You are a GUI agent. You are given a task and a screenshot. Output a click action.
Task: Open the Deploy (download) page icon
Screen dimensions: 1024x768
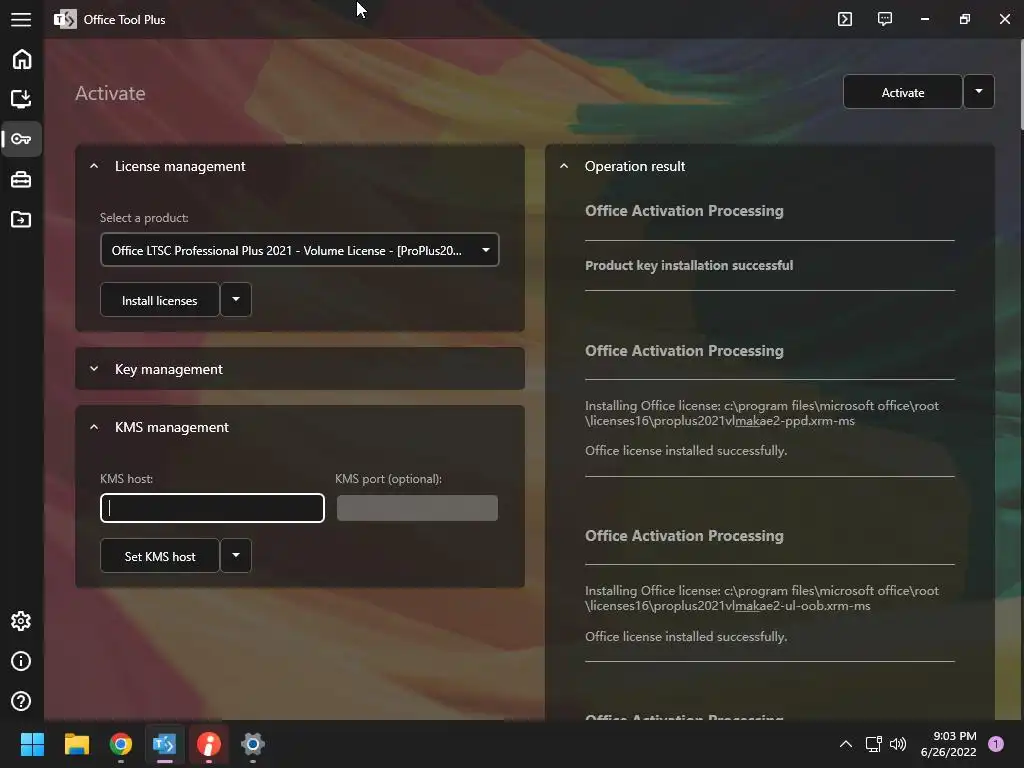pos(22,99)
